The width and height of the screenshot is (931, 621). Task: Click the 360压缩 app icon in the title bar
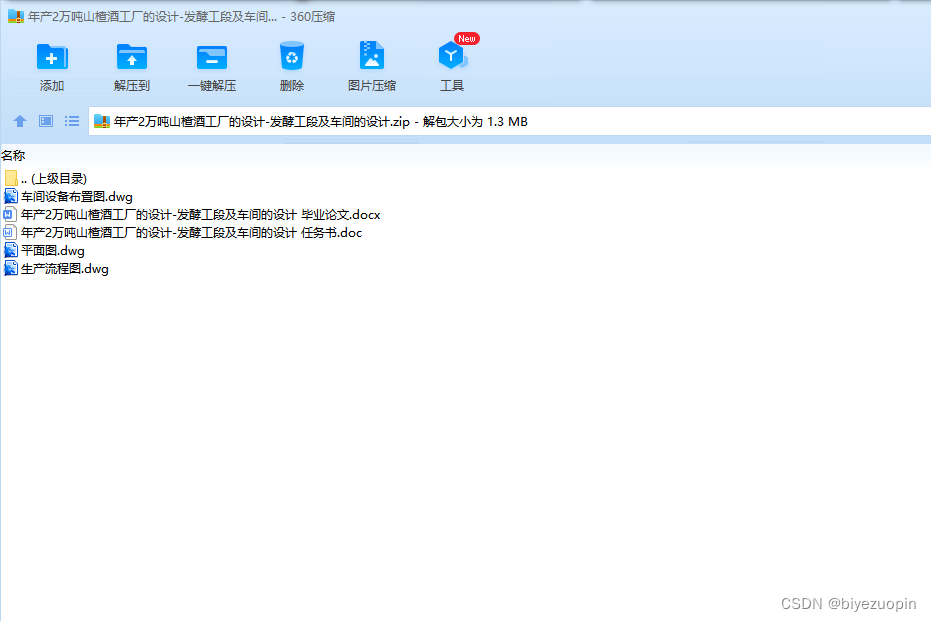15,17
